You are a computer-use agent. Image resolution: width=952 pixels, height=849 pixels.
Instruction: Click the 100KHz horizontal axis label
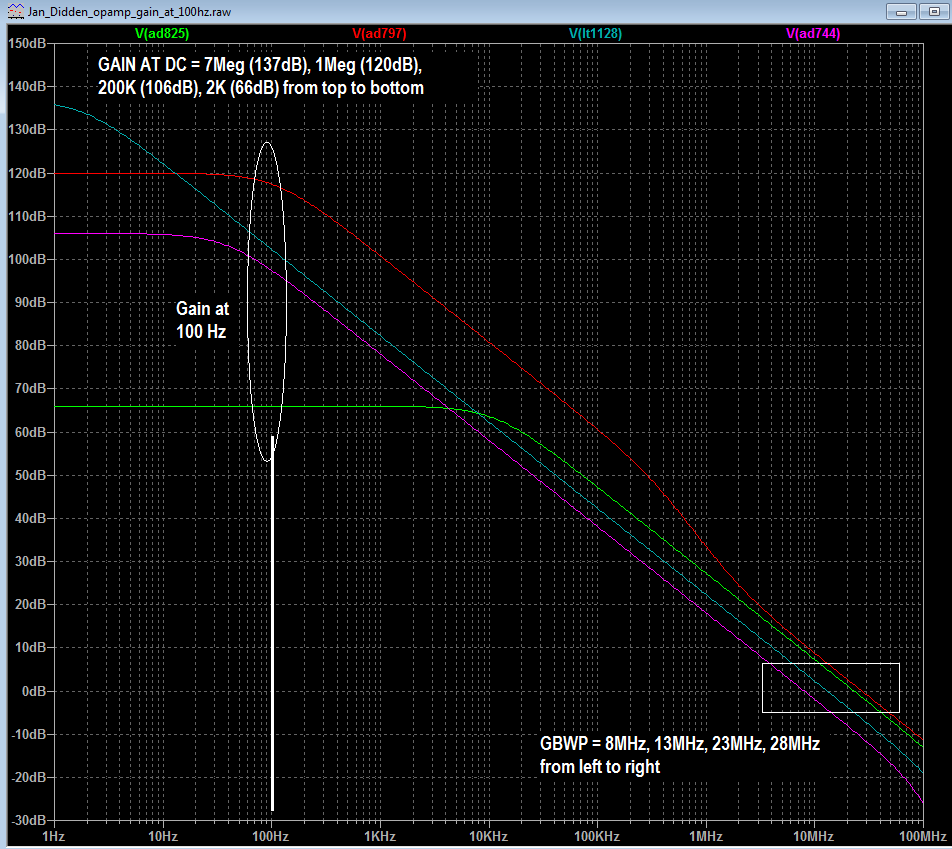(597, 837)
